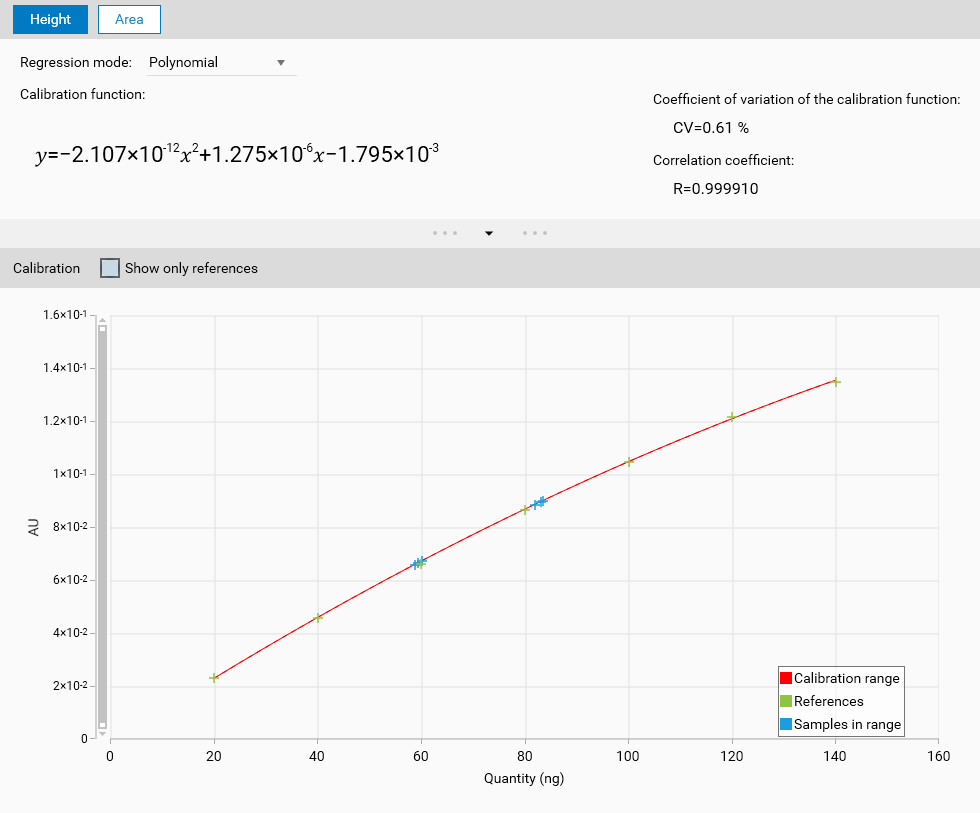980x813 pixels.
Task: Click the blue Samples in range legend swatch
Action: tap(786, 724)
